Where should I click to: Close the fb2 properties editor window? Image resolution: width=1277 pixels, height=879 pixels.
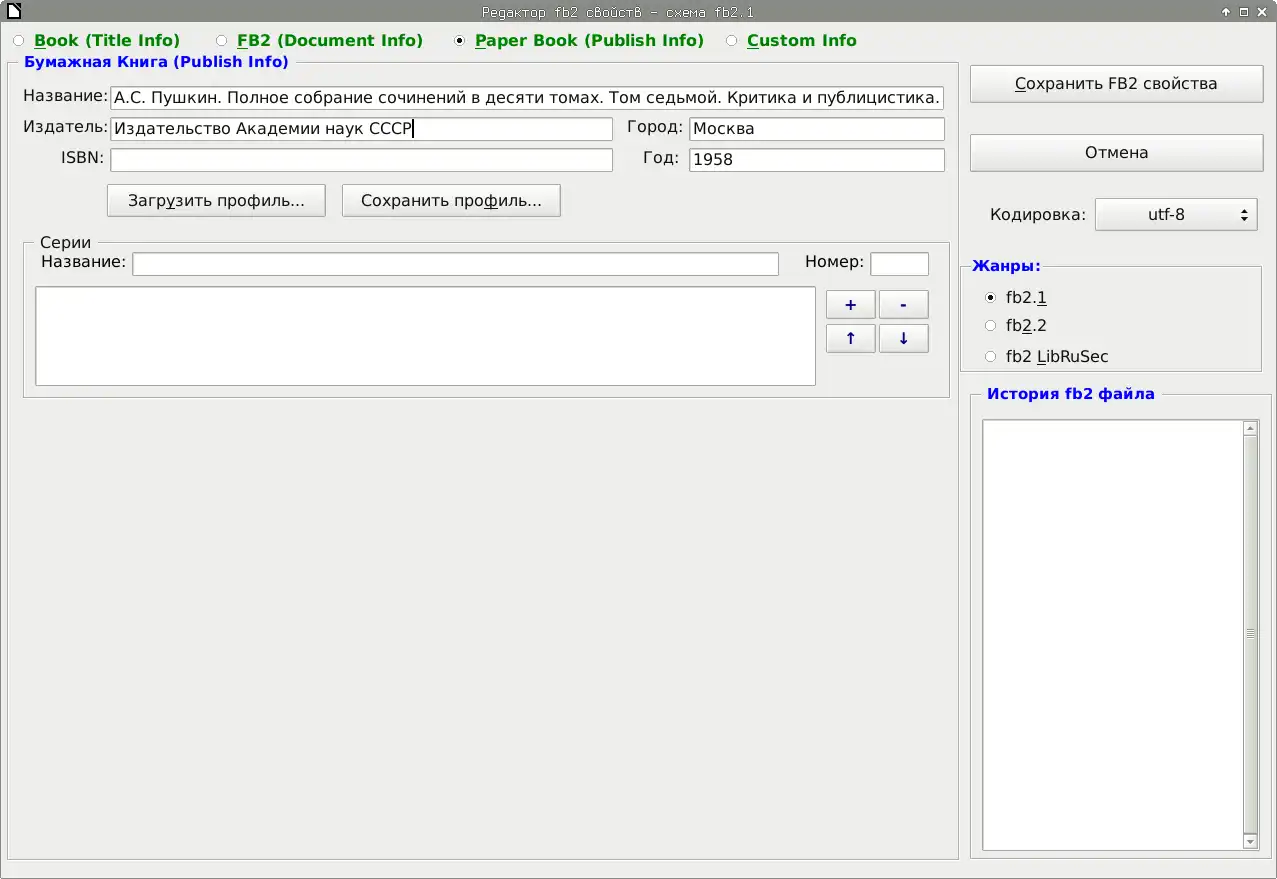pos(1263,12)
